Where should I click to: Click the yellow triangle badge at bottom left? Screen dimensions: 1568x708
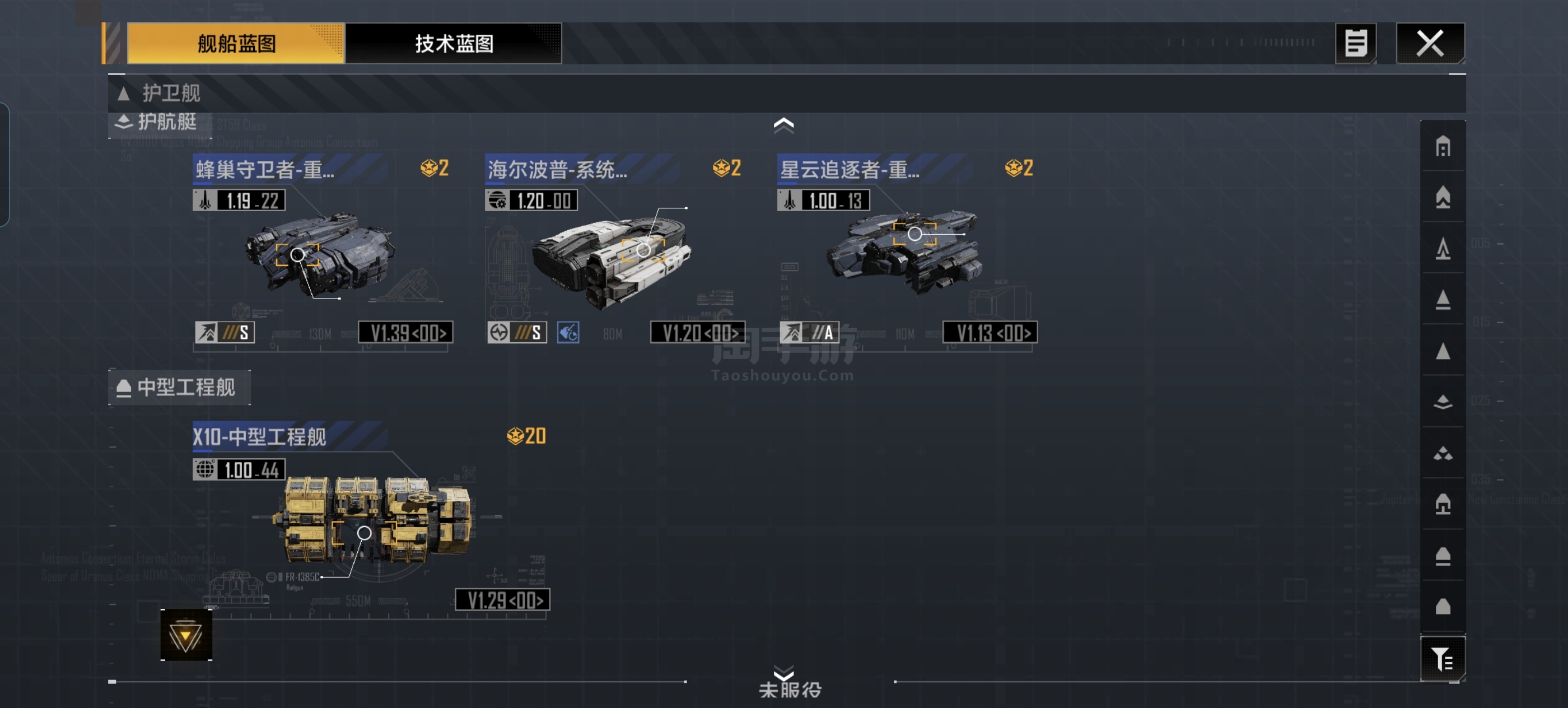[186, 635]
